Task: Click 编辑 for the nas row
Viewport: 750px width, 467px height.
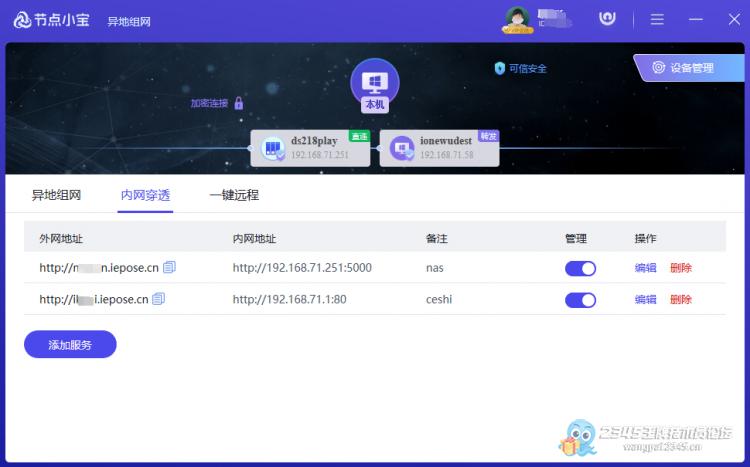Action: (x=645, y=268)
